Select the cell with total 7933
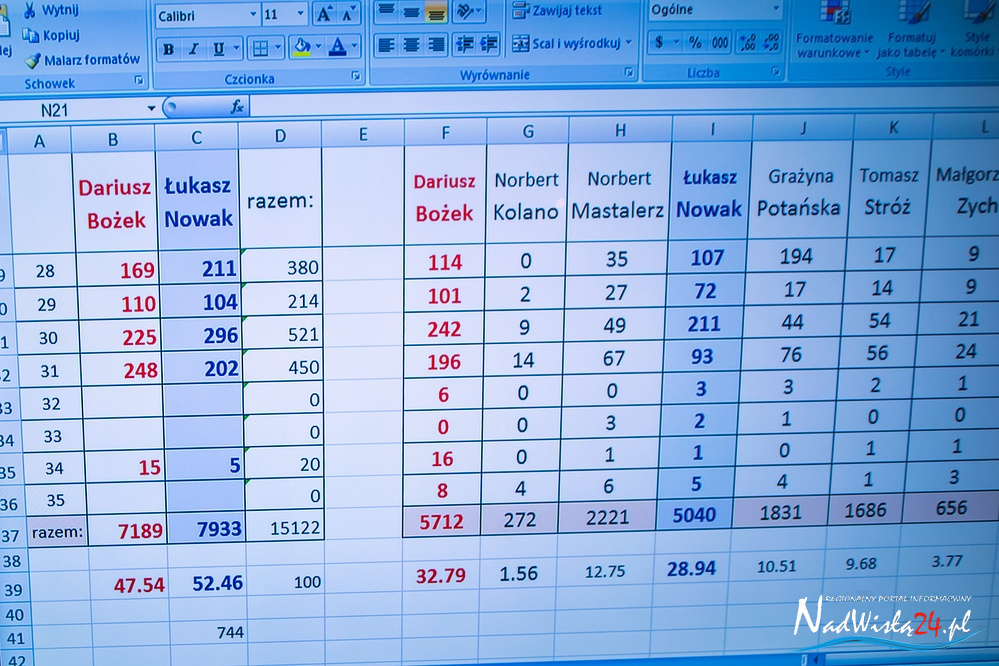 [x=204, y=528]
